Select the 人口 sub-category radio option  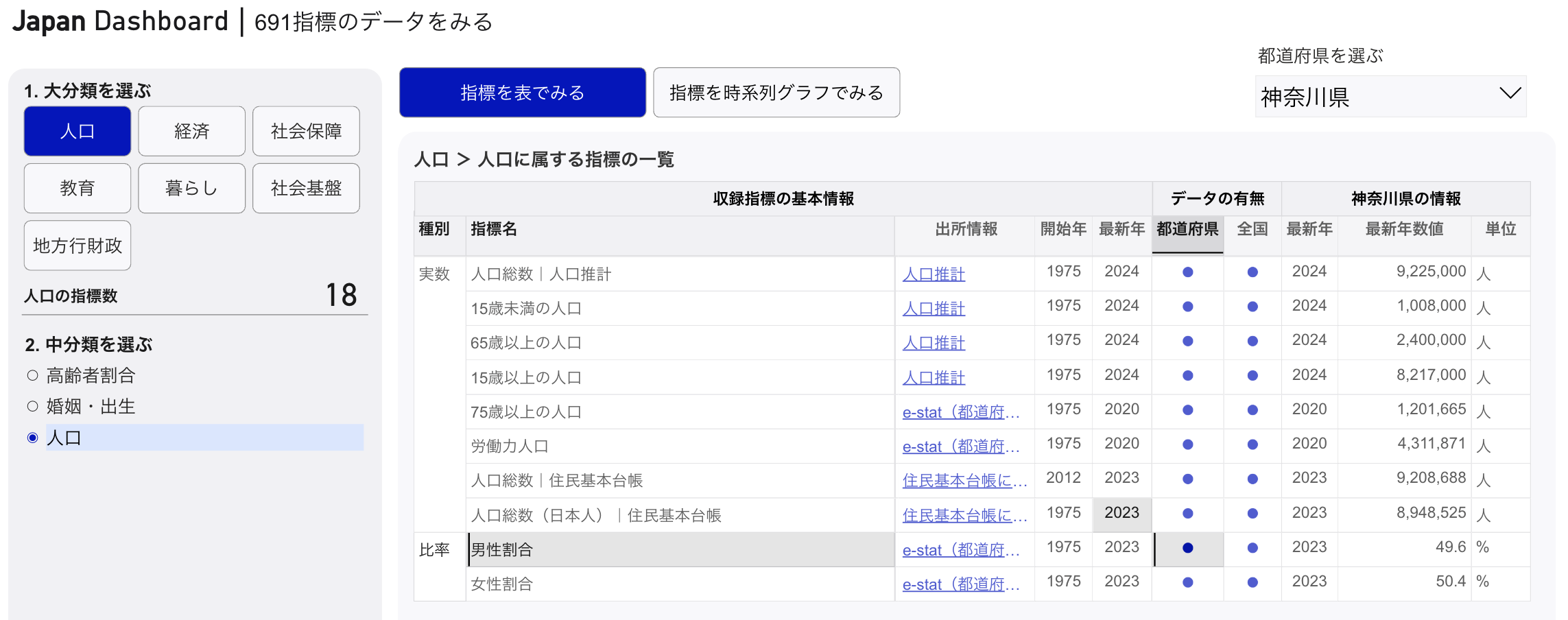32,438
